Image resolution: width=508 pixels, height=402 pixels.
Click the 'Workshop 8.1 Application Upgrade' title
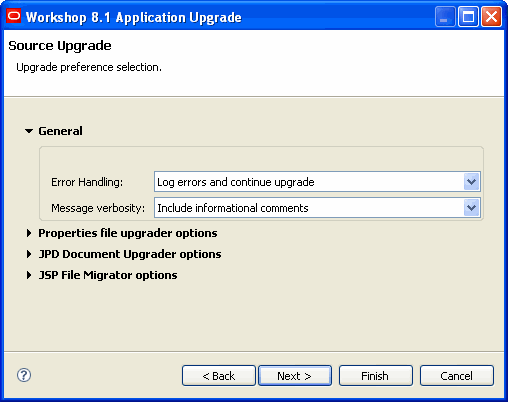[x=134, y=17]
